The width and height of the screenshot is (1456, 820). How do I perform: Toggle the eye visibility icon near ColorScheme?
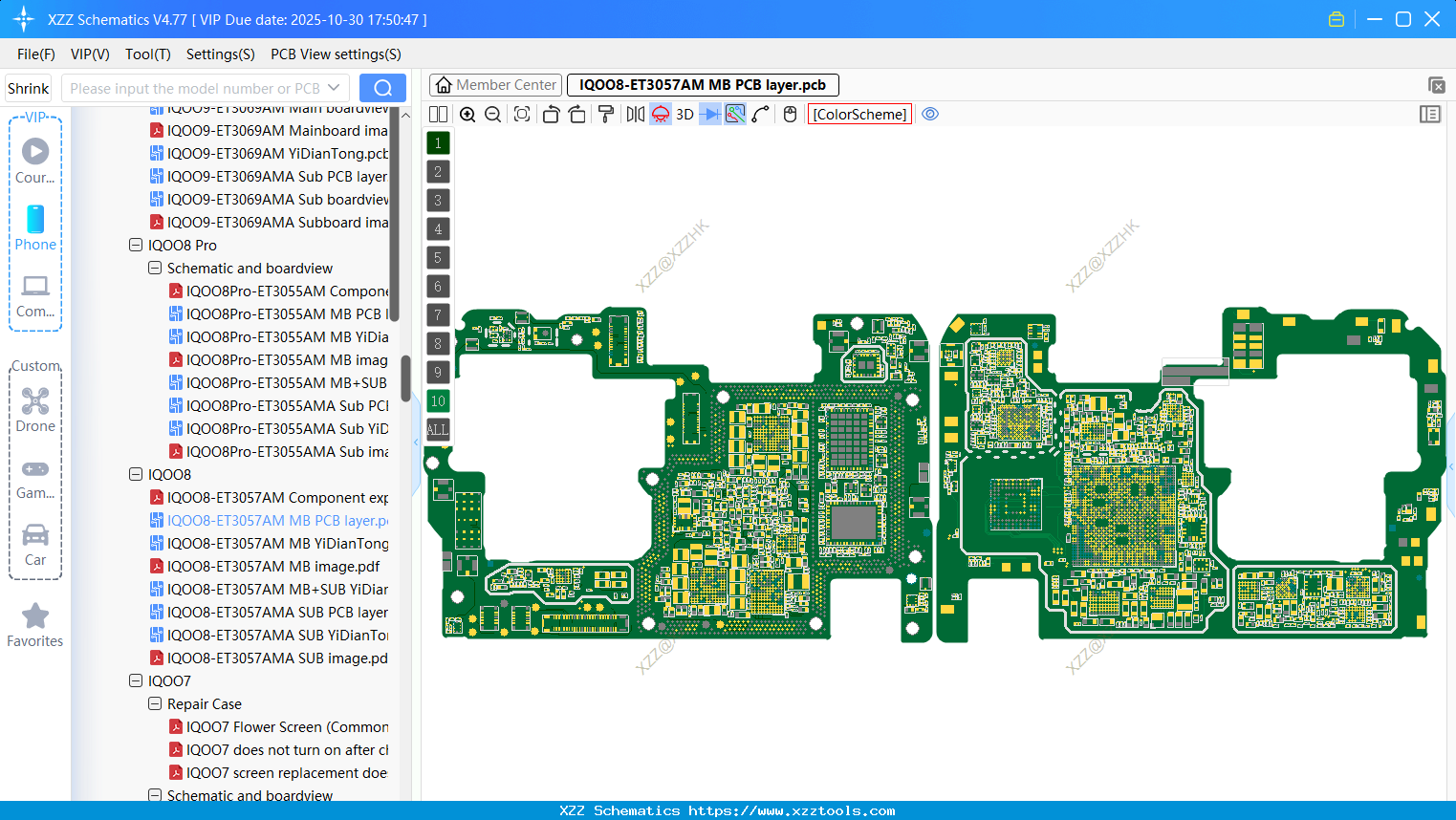930,114
